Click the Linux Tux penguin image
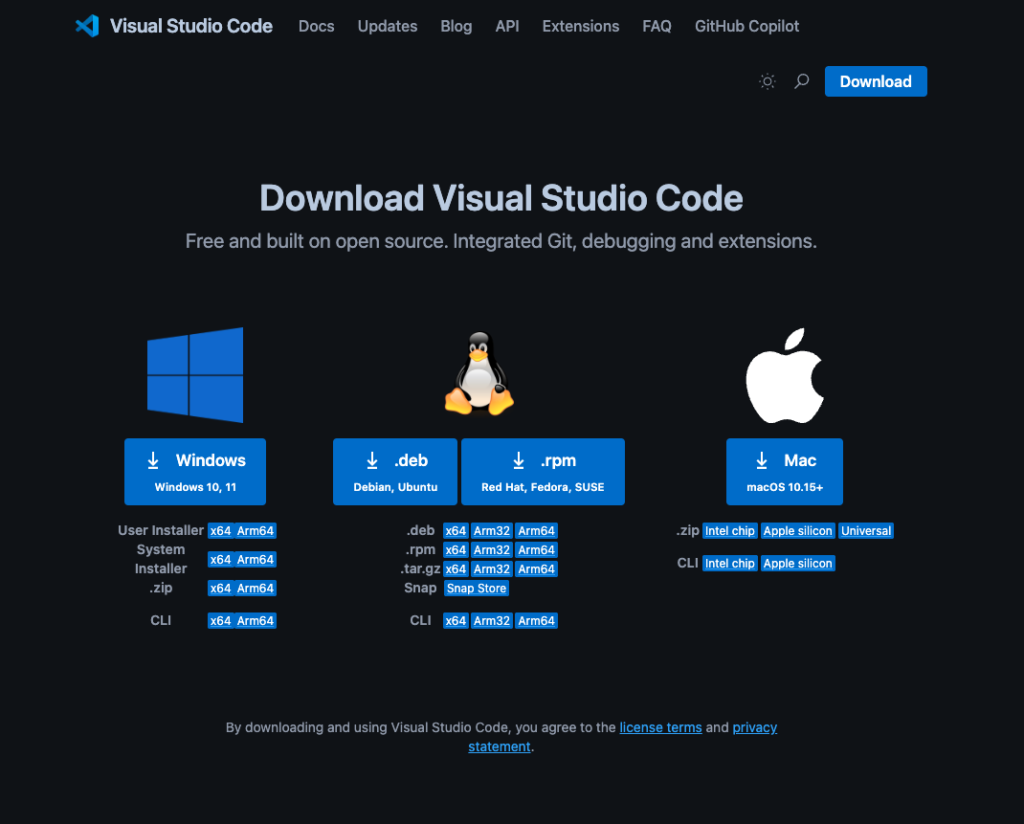The width and height of the screenshot is (1024, 824). (479, 374)
